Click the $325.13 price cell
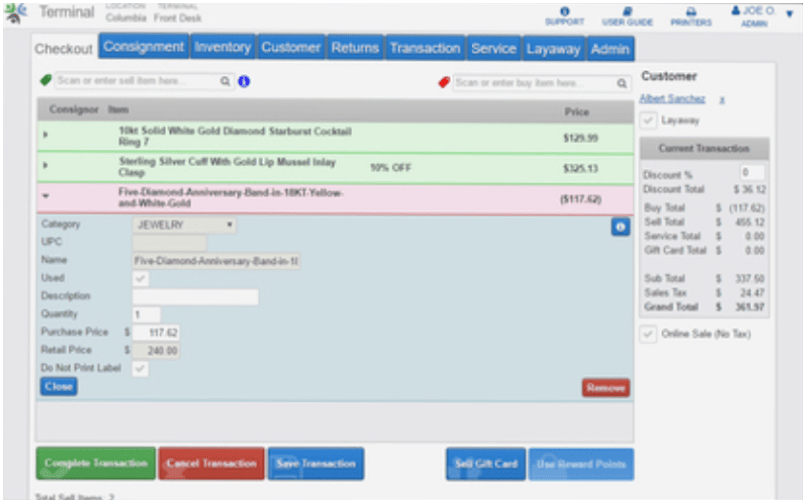 click(x=580, y=169)
